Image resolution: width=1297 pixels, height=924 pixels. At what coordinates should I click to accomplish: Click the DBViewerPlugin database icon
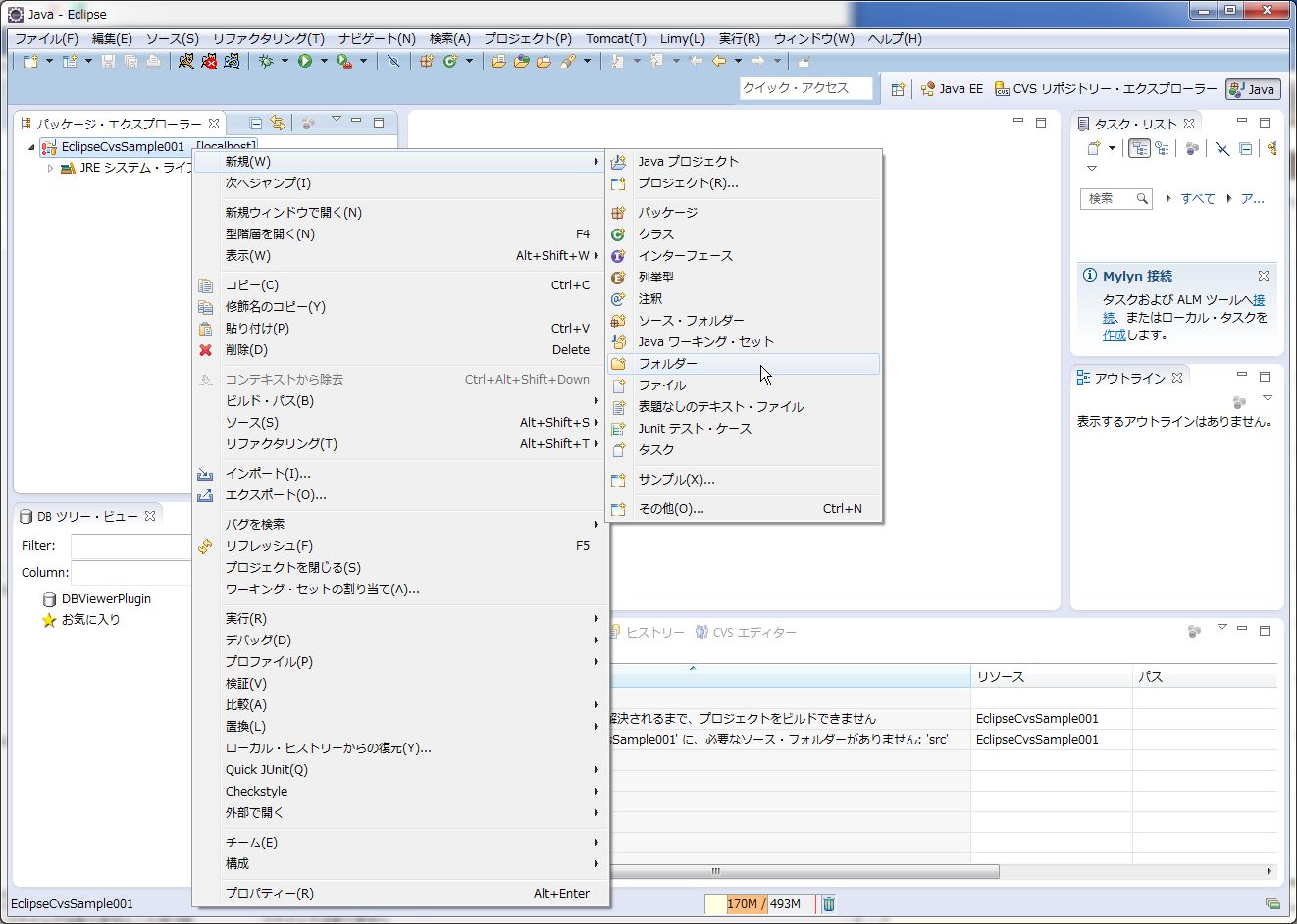(49, 598)
